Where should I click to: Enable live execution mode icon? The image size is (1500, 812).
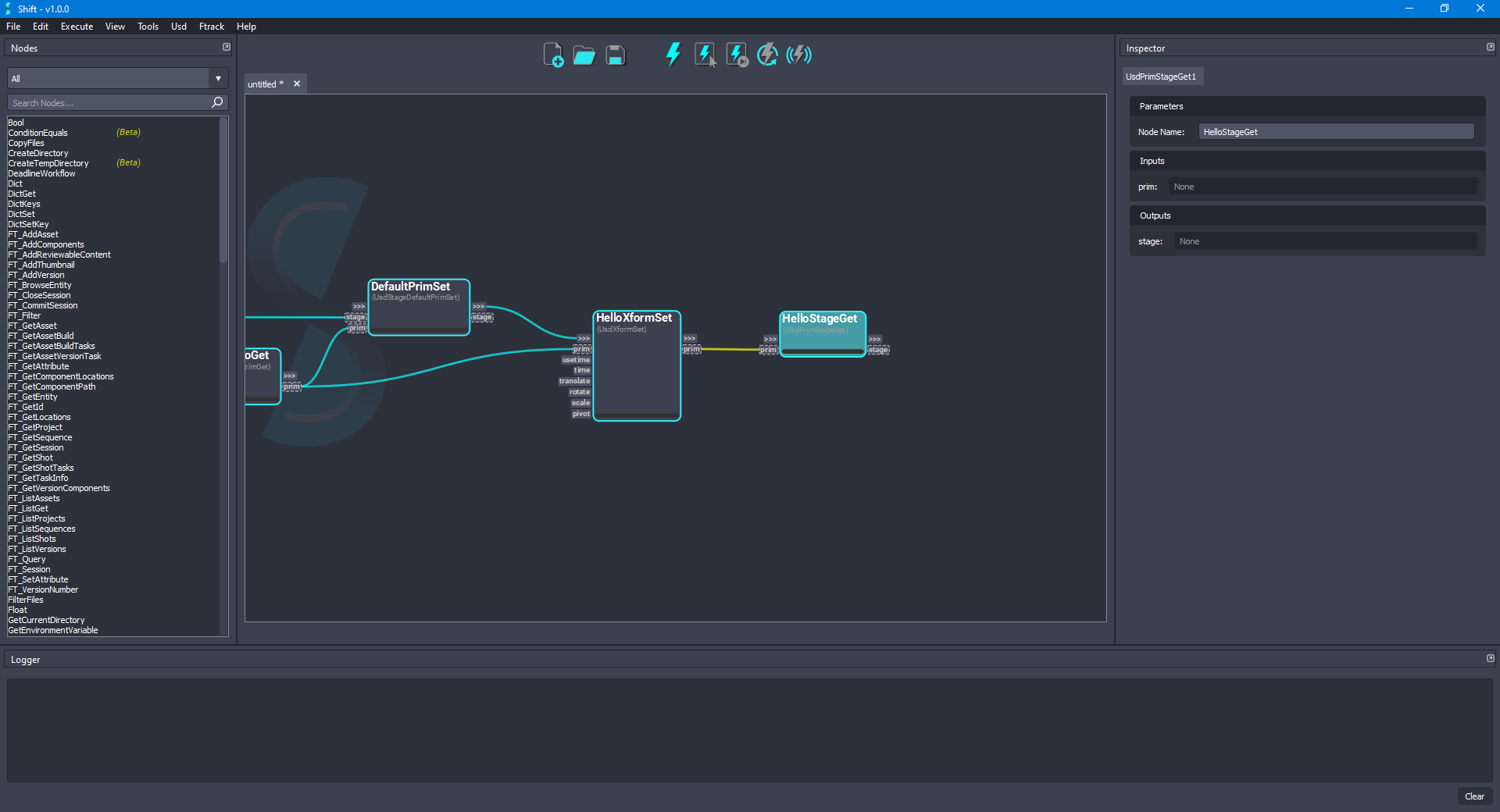pos(798,55)
